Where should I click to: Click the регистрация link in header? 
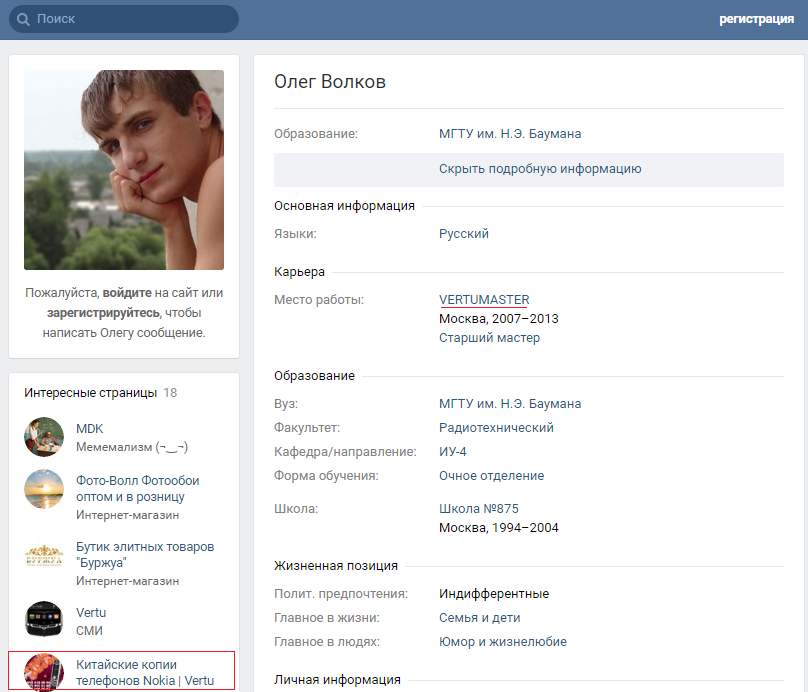[x=755, y=19]
